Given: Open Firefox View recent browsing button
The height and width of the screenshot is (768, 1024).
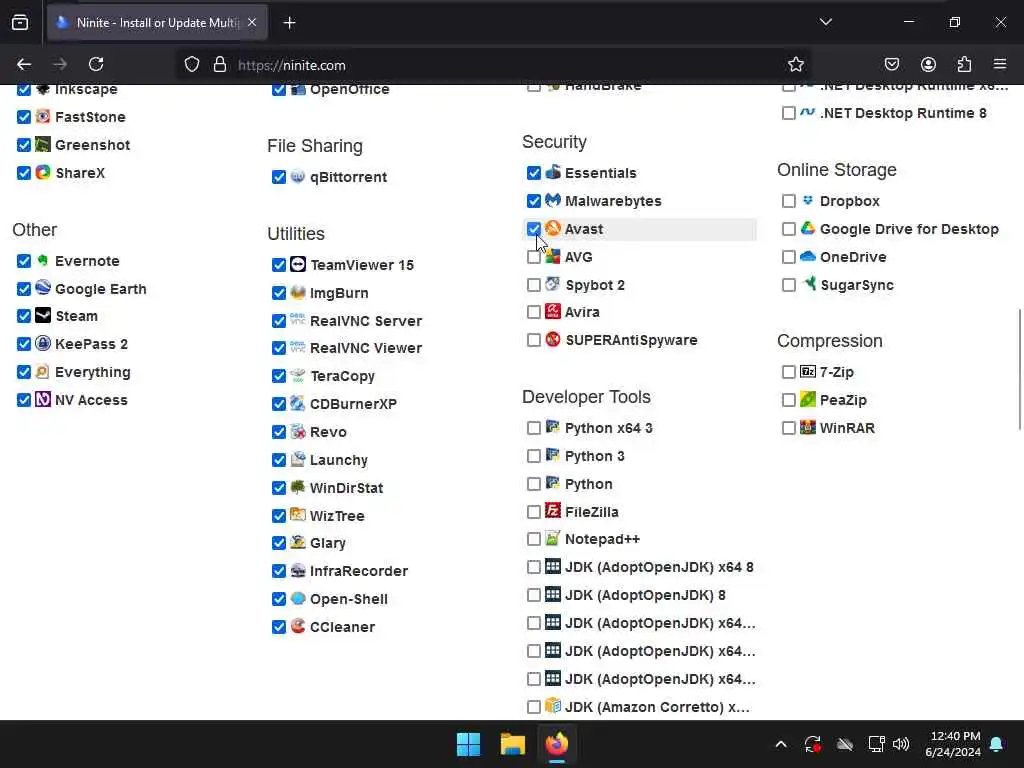Looking at the screenshot, I should (20, 23).
